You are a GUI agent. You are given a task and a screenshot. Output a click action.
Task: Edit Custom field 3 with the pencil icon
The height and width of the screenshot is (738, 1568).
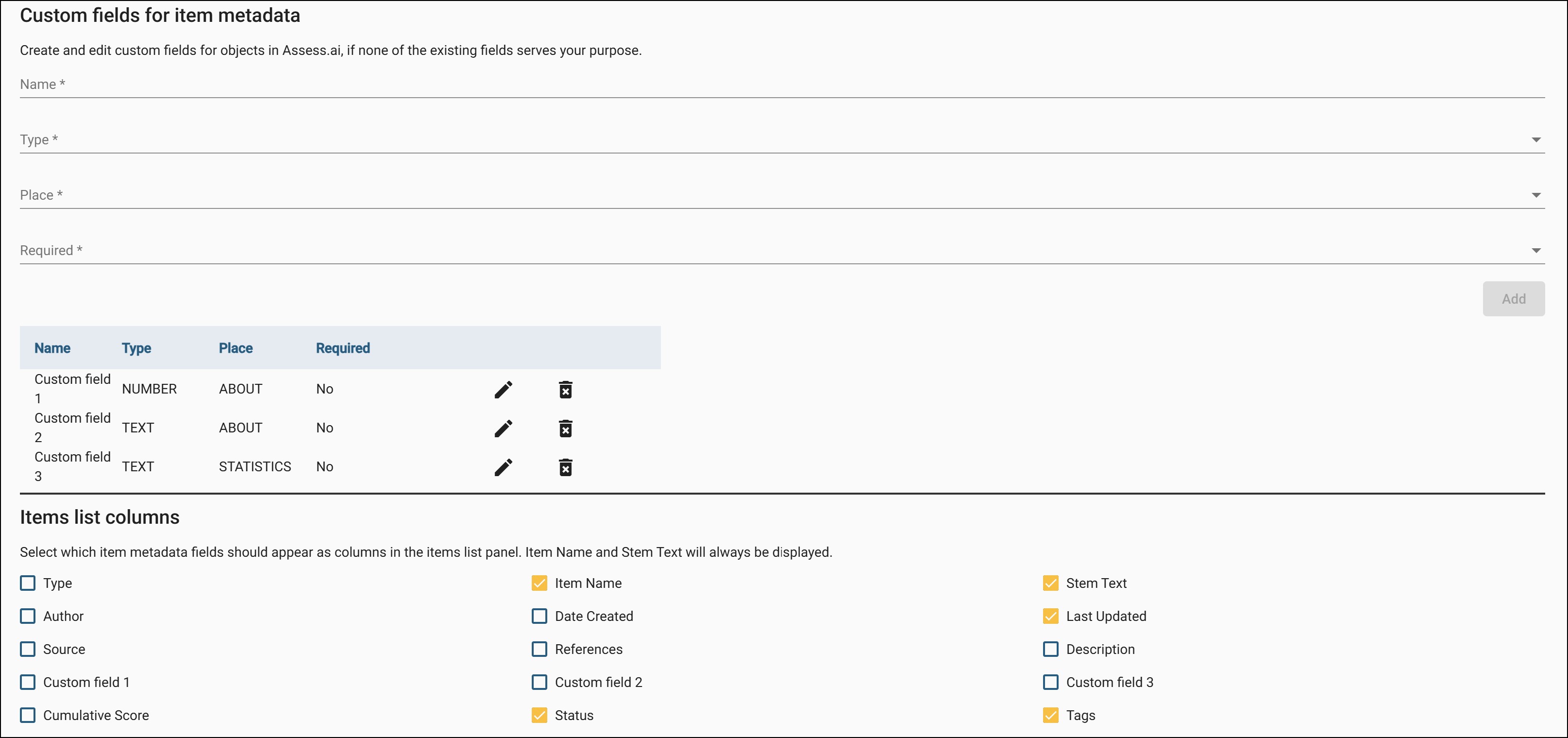[x=504, y=467]
